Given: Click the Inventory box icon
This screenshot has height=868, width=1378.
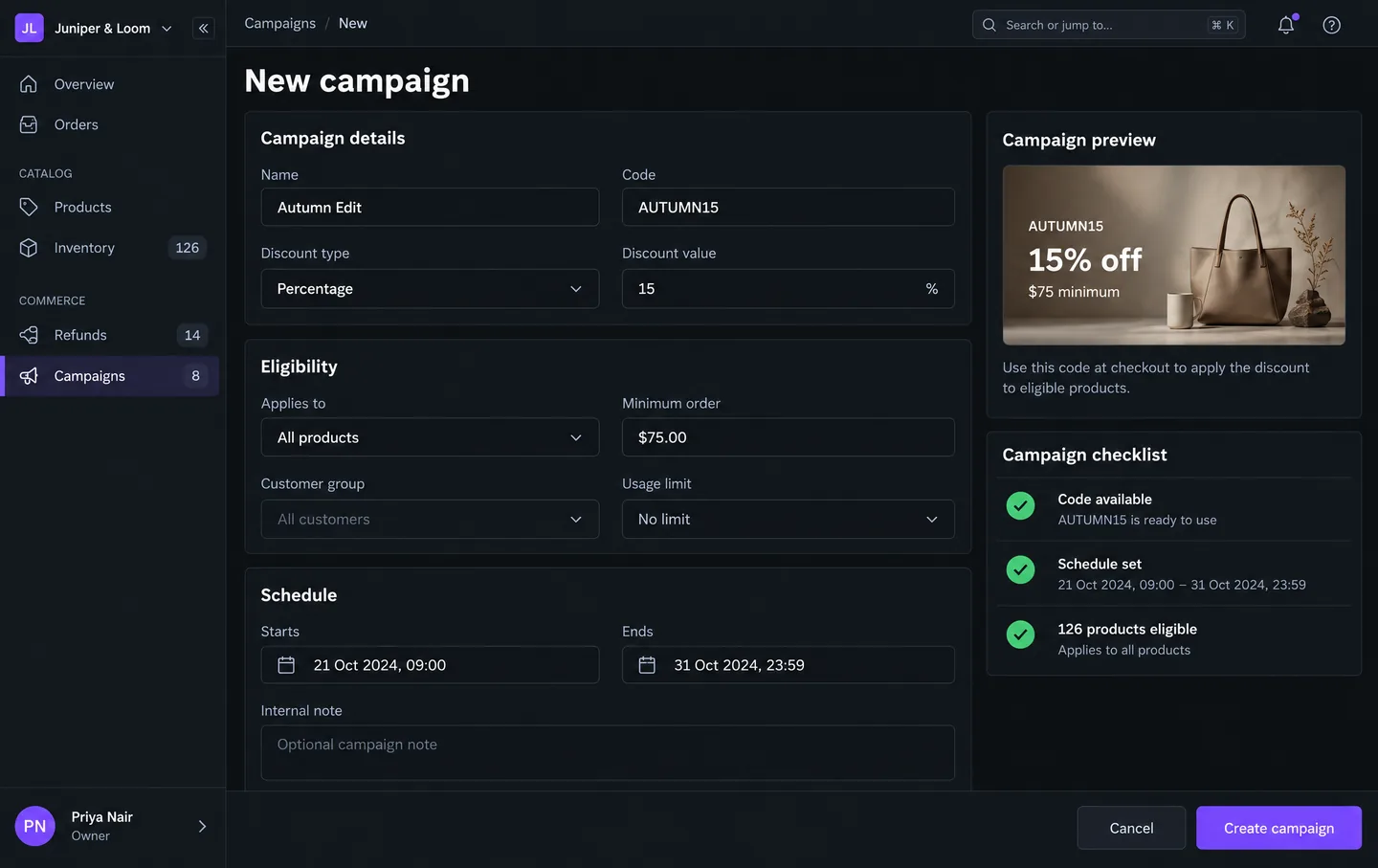Looking at the screenshot, I should pos(29,248).
